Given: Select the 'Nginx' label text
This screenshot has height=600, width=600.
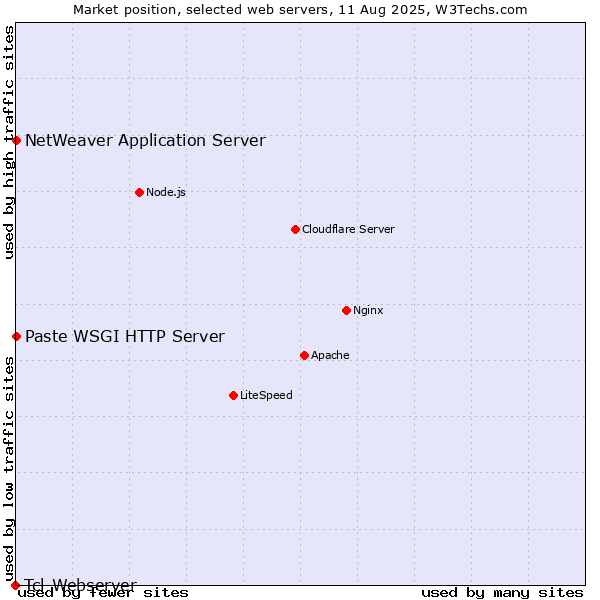Looking at the screenshot, I should 368,311.
